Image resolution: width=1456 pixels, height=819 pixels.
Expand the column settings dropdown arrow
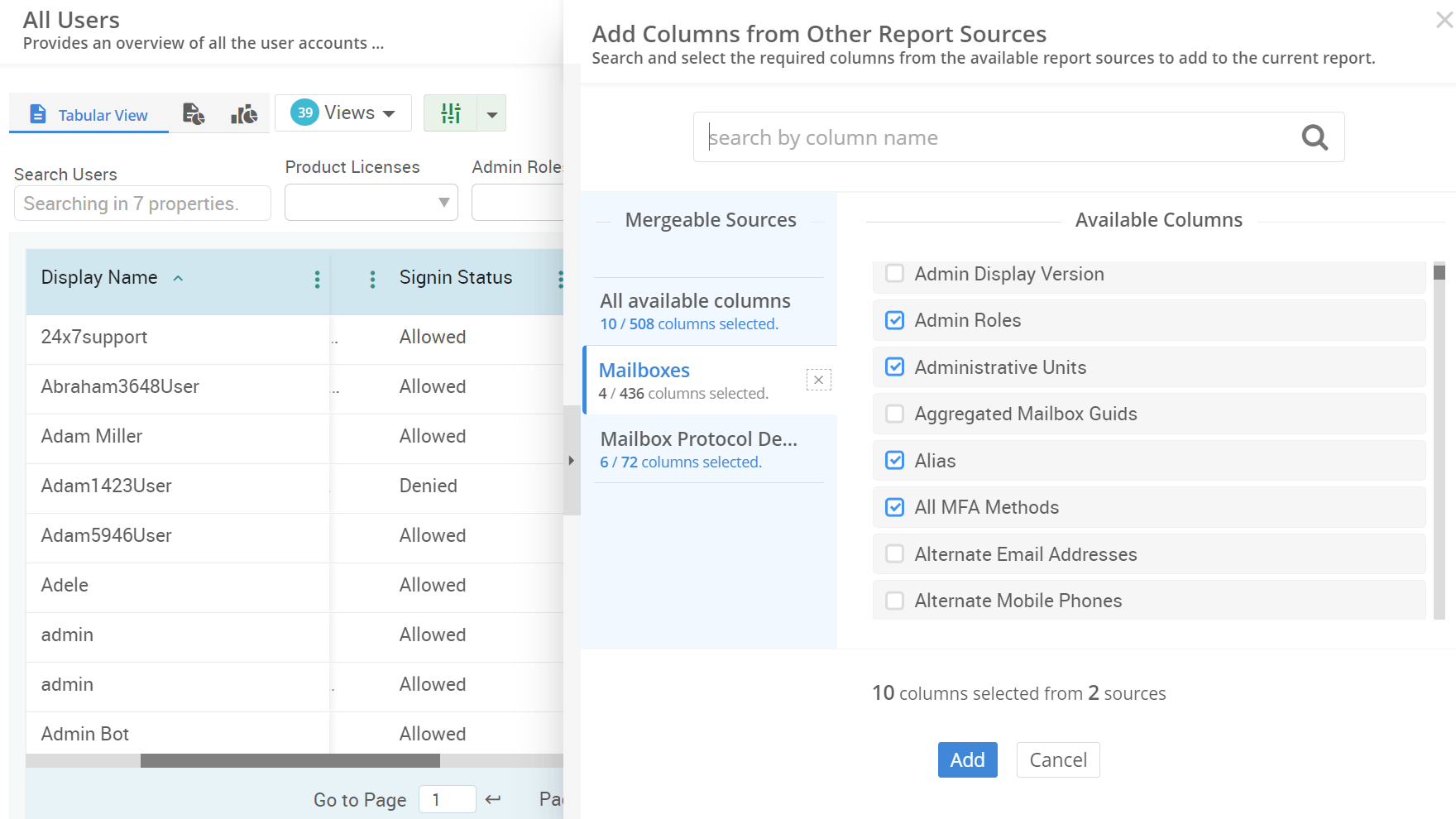tap(492, 113)
